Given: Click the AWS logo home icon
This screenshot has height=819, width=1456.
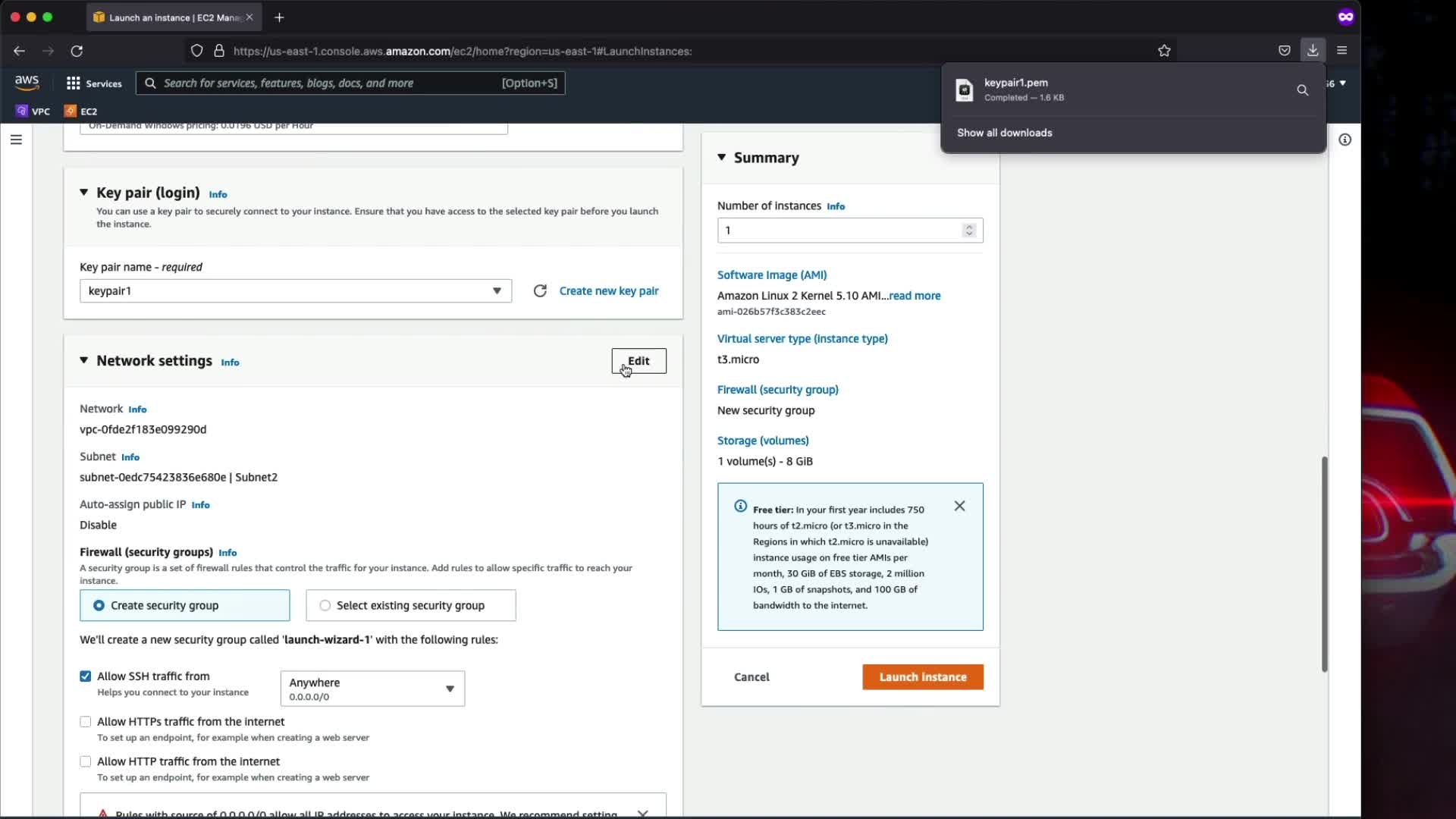Looking at the screenshot, I should (27, 82).
